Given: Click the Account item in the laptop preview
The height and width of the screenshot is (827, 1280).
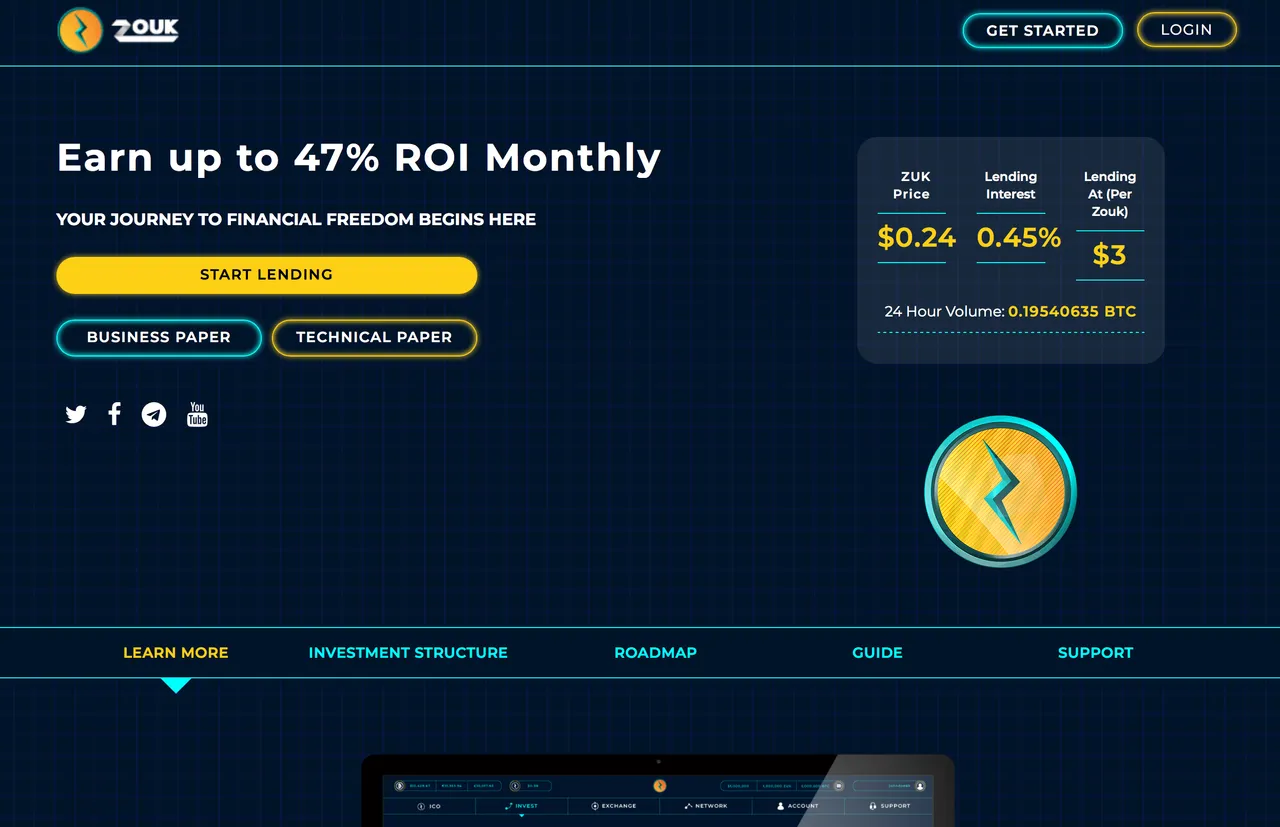Looking at the screenshot, I should (797, 806).
